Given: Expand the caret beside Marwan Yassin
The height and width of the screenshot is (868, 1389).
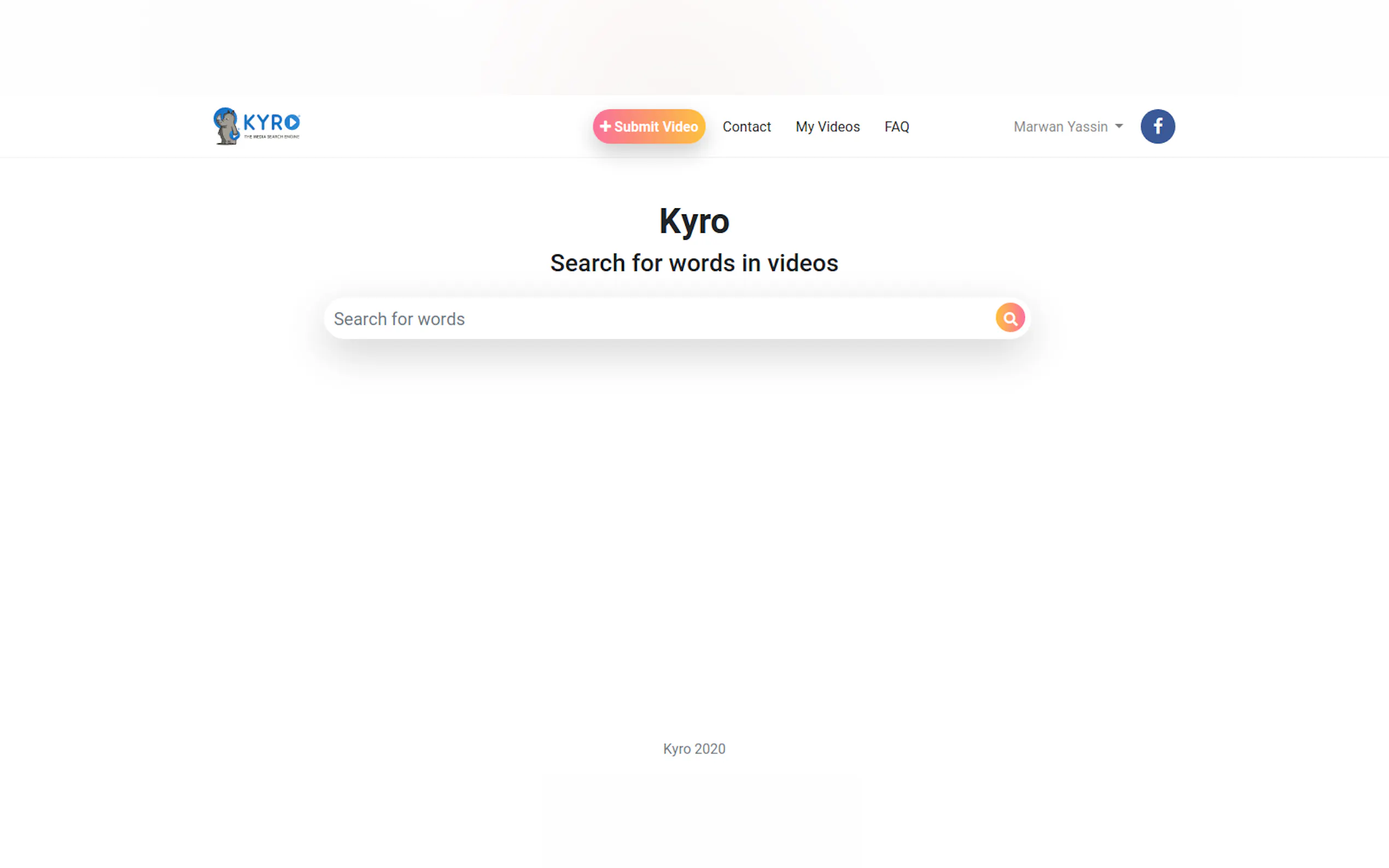Looking at the screenshot, I should click(x=1118, y=126).
